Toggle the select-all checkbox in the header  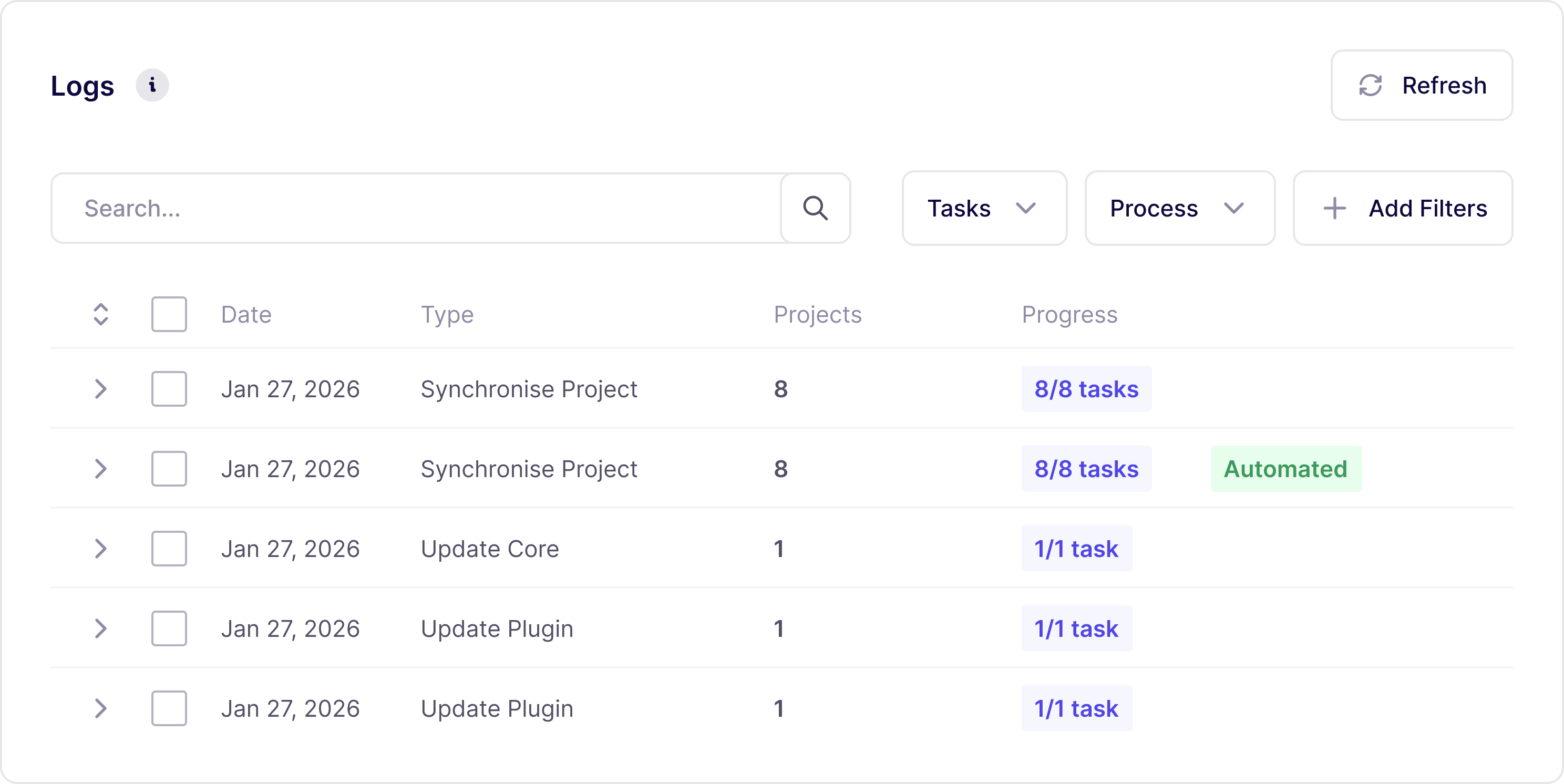click(169, 315)
